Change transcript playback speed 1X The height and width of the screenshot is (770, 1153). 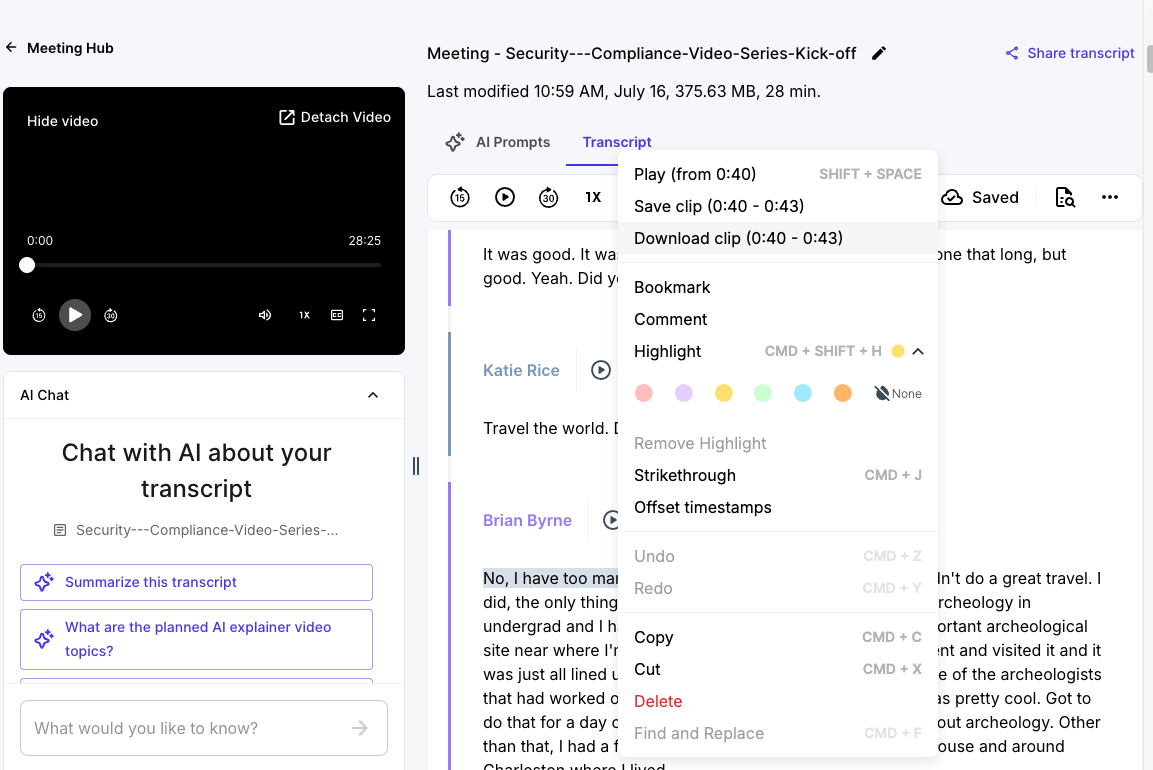[x=593, y=198]
